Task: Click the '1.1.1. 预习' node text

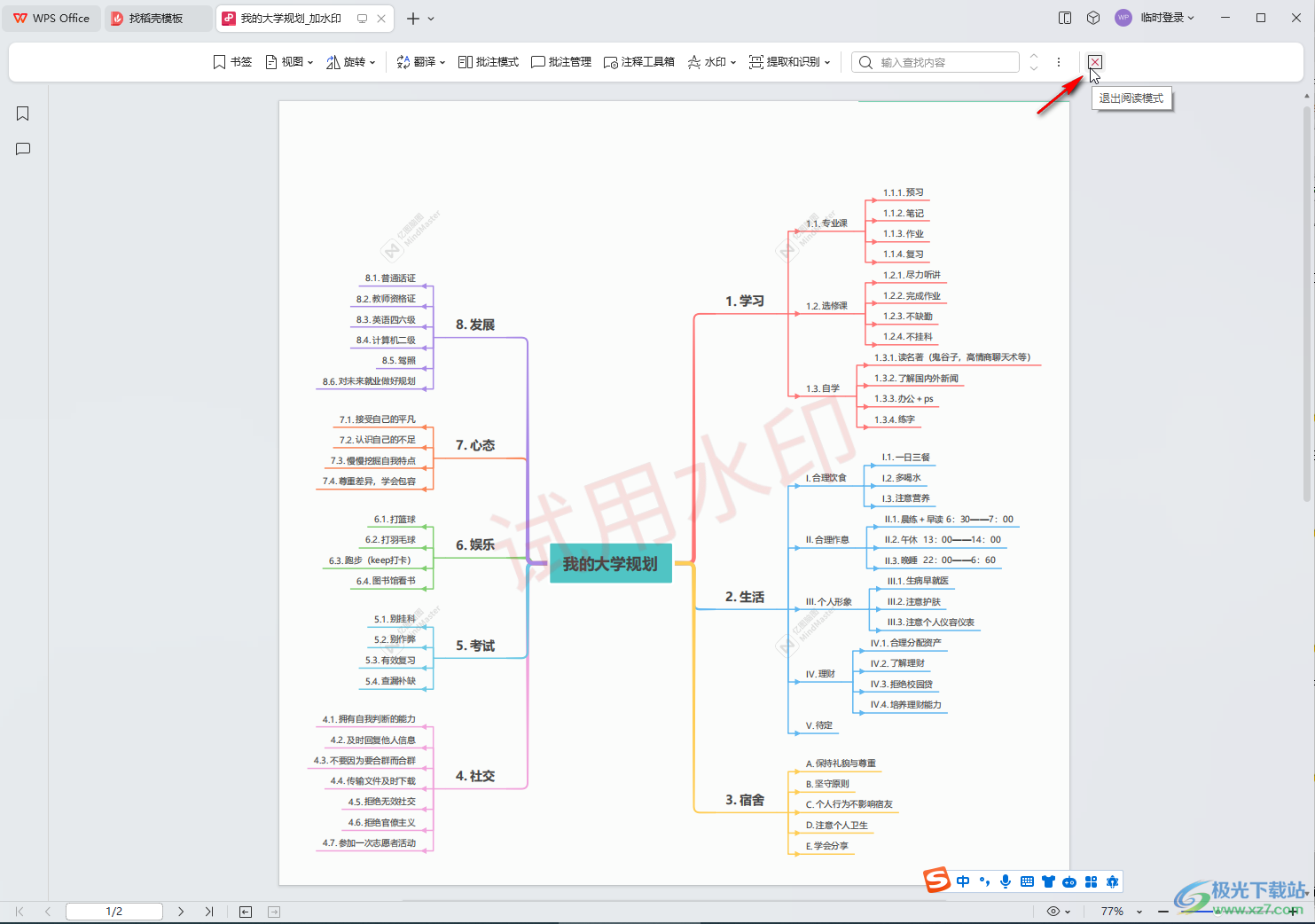Action: [x=903, y=192]
